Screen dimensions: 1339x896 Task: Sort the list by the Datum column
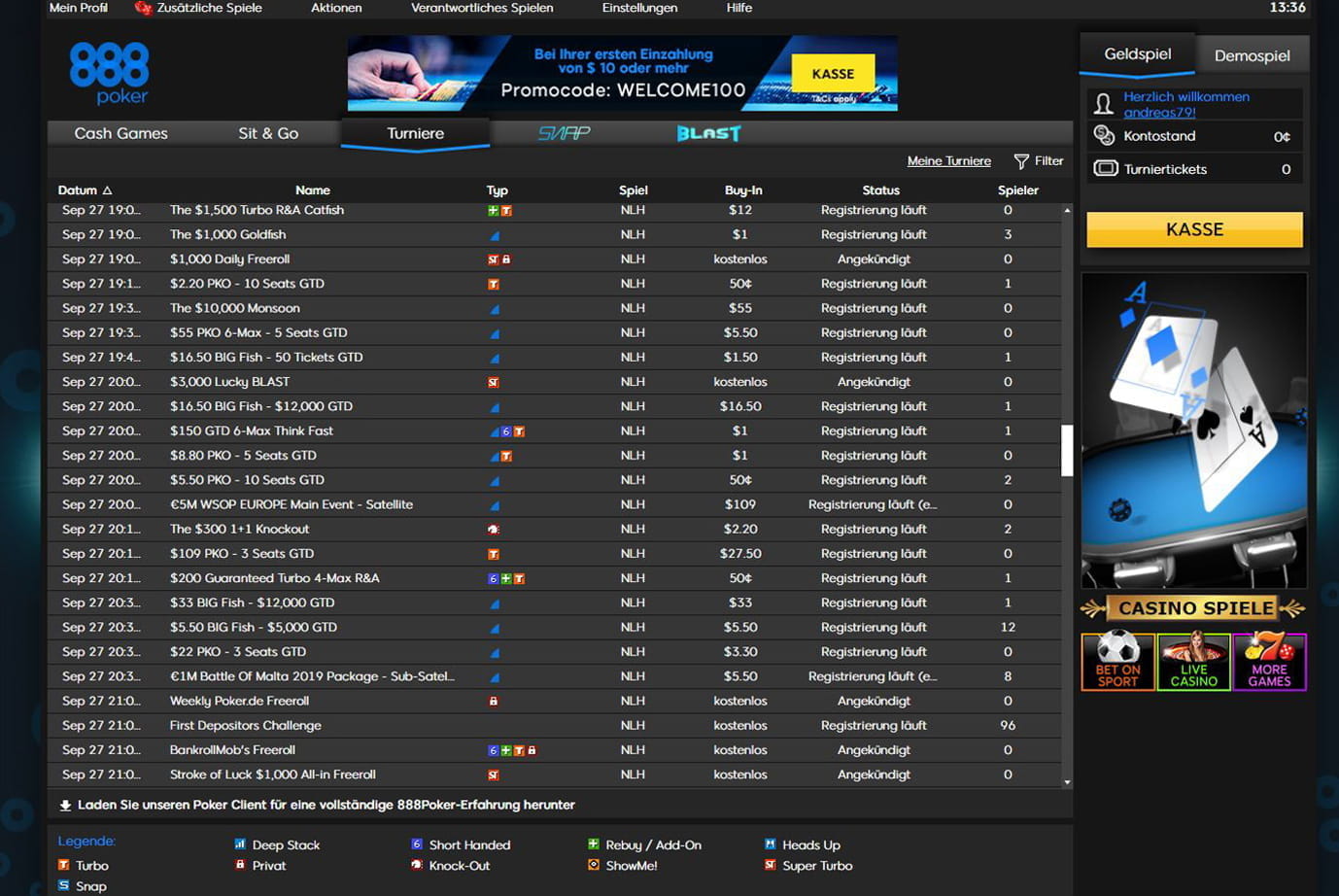[85, 190]
